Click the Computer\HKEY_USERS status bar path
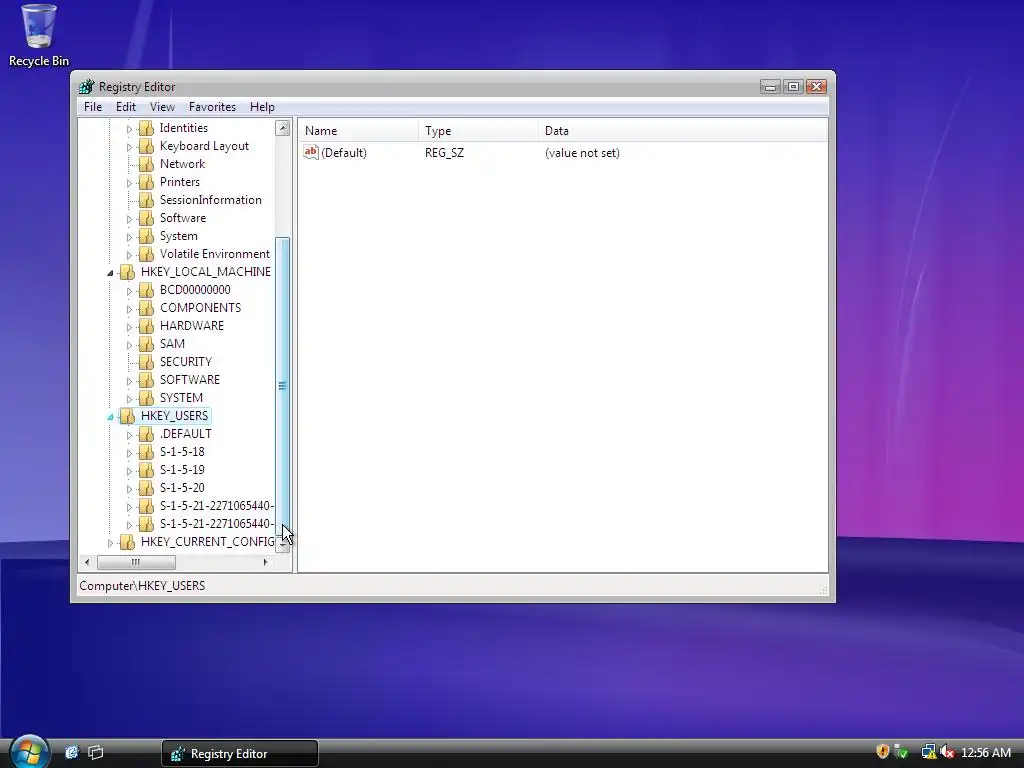 click(x=142, y=586)
